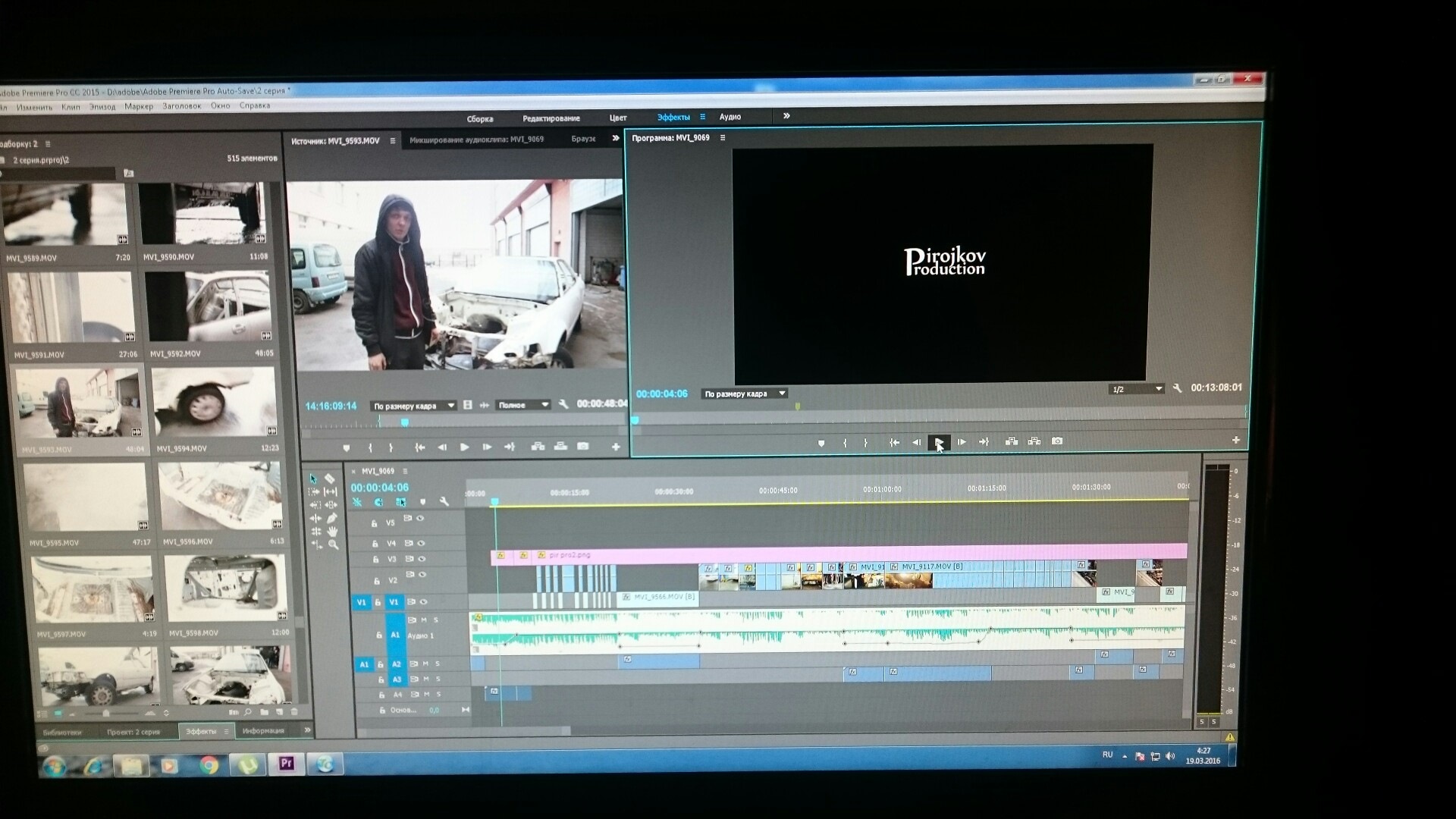Open Program monitor zoom dropdown 'По размеру кадра'
Image resolution: width=1456 pixels, height=819 pixels.
[x=745, y=394]
